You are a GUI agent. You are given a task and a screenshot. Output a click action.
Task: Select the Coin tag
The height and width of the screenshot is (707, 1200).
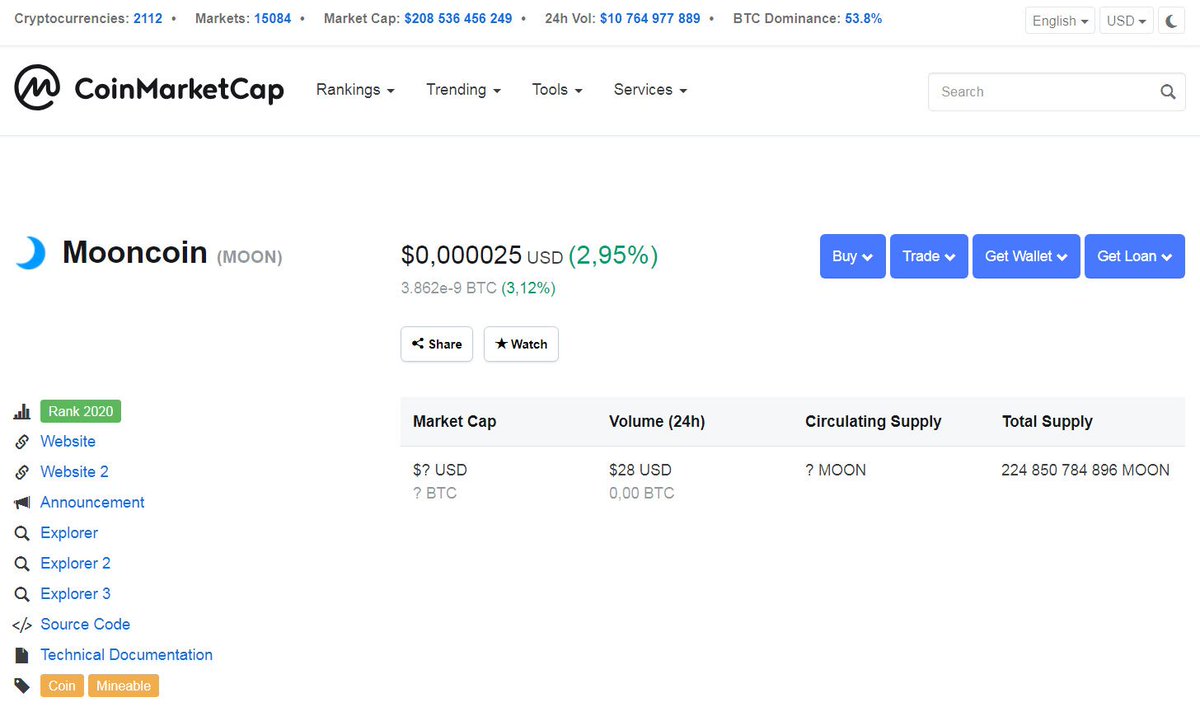pos(61,686)
